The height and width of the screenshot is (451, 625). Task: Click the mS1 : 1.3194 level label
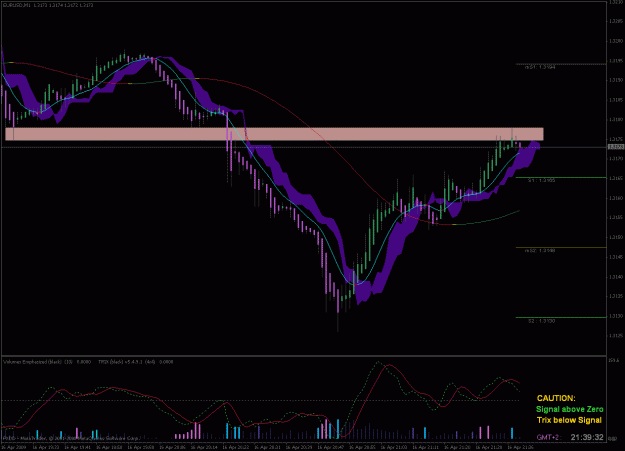(x=540, y=67)
